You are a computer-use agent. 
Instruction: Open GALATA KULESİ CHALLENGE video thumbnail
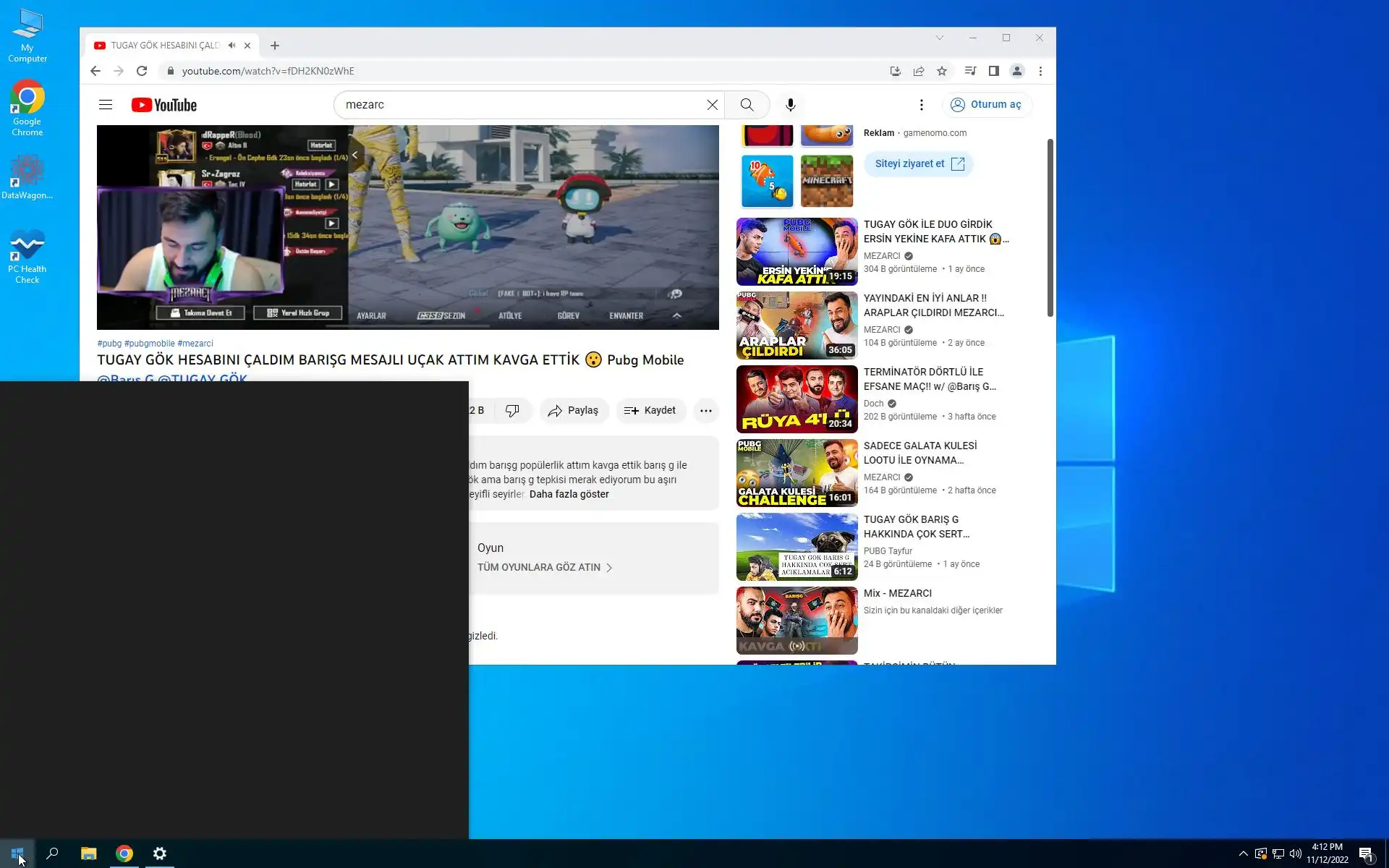(x=797, y=473)
